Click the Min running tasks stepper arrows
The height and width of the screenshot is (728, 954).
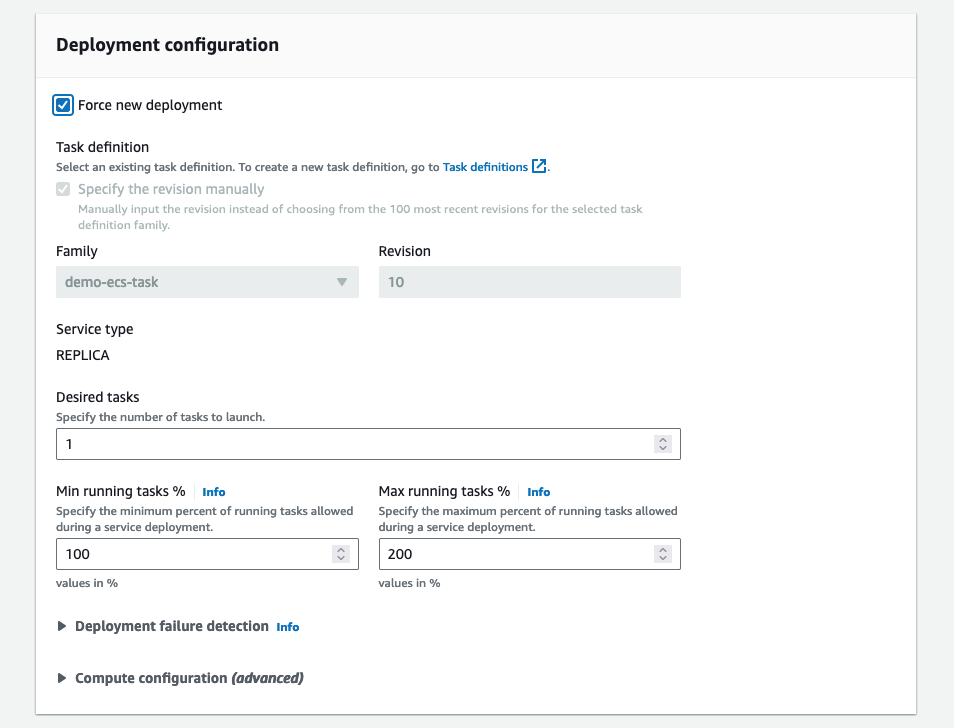point(340,554)
